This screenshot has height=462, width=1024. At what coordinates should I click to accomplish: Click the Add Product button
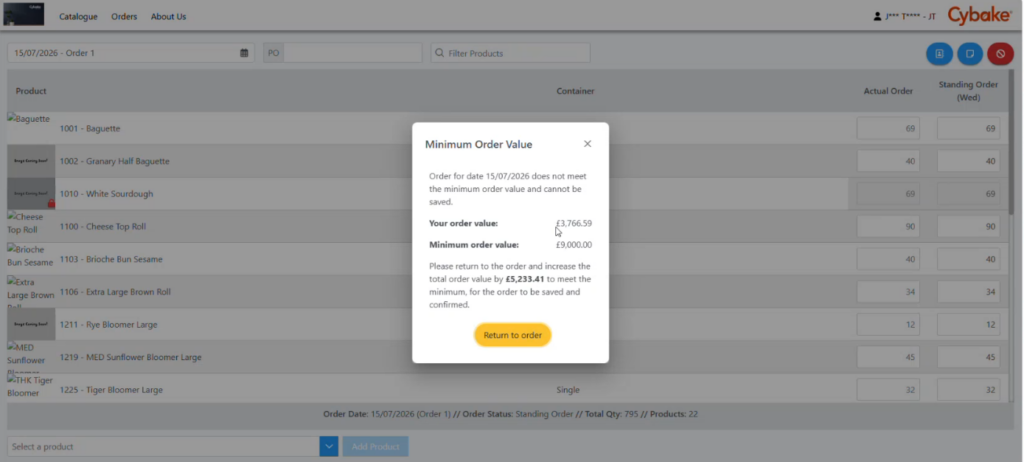[x=376, y=446]
